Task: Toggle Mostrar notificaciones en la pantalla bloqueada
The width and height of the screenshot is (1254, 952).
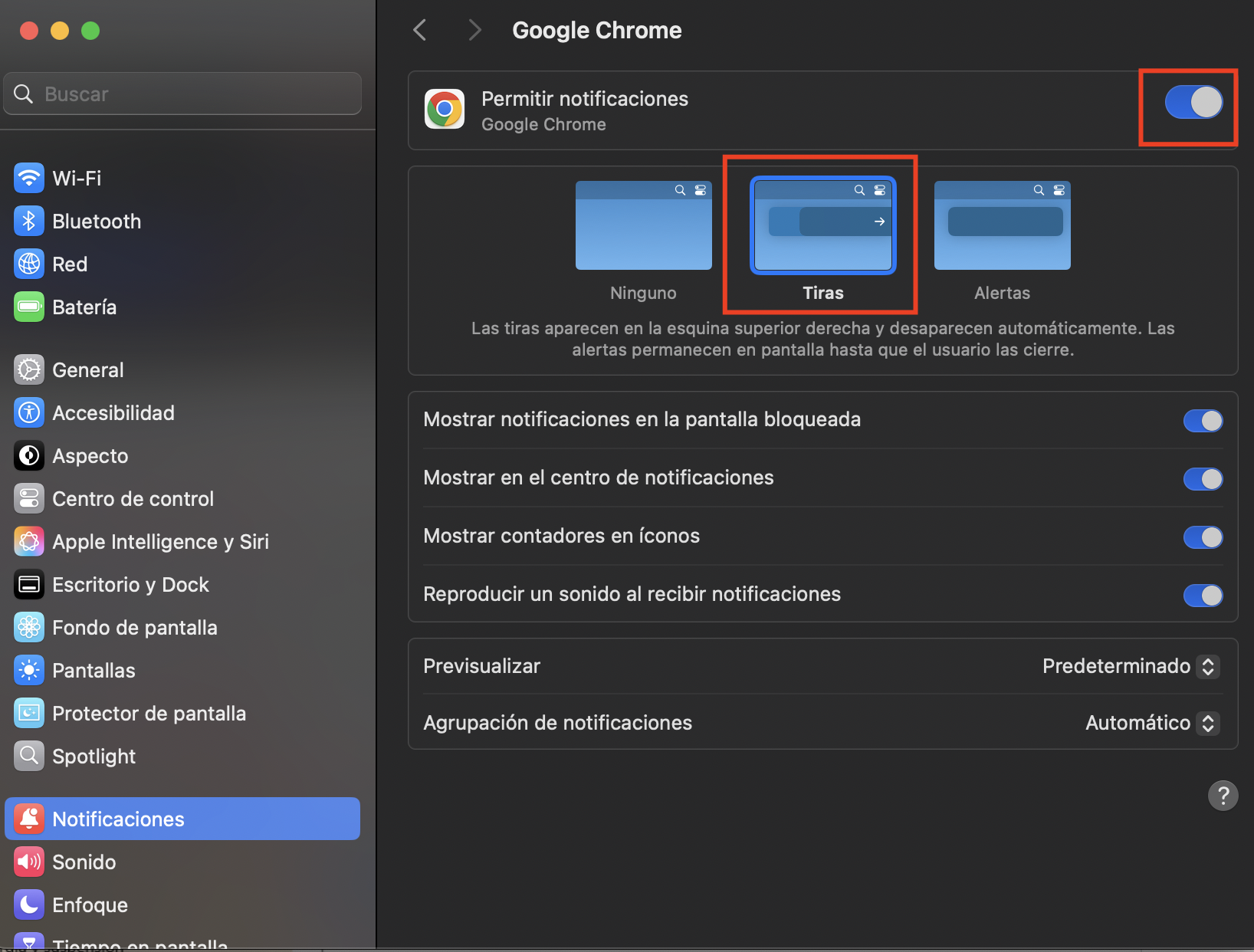Action: tap(1203, 421)
